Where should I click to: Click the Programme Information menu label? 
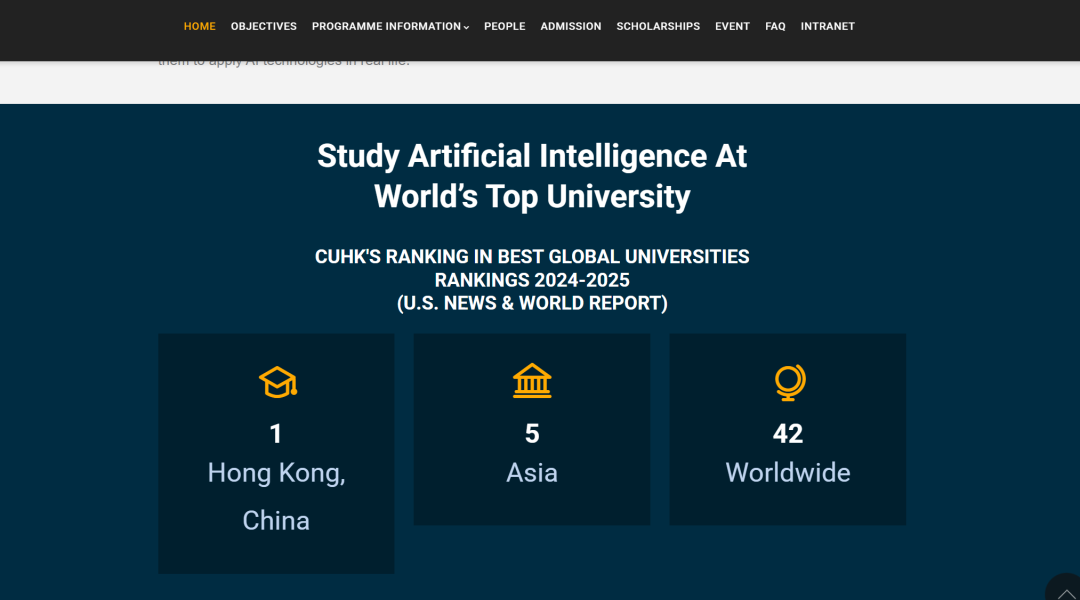386,26
